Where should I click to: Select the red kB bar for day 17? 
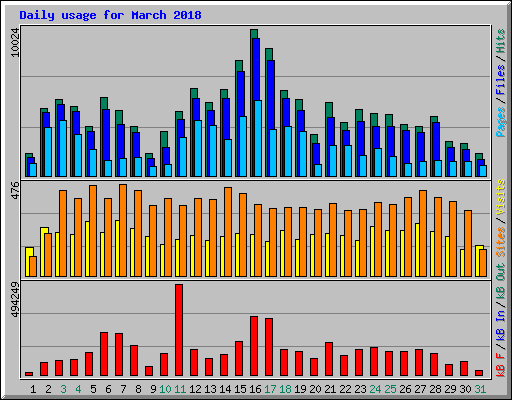269,347
